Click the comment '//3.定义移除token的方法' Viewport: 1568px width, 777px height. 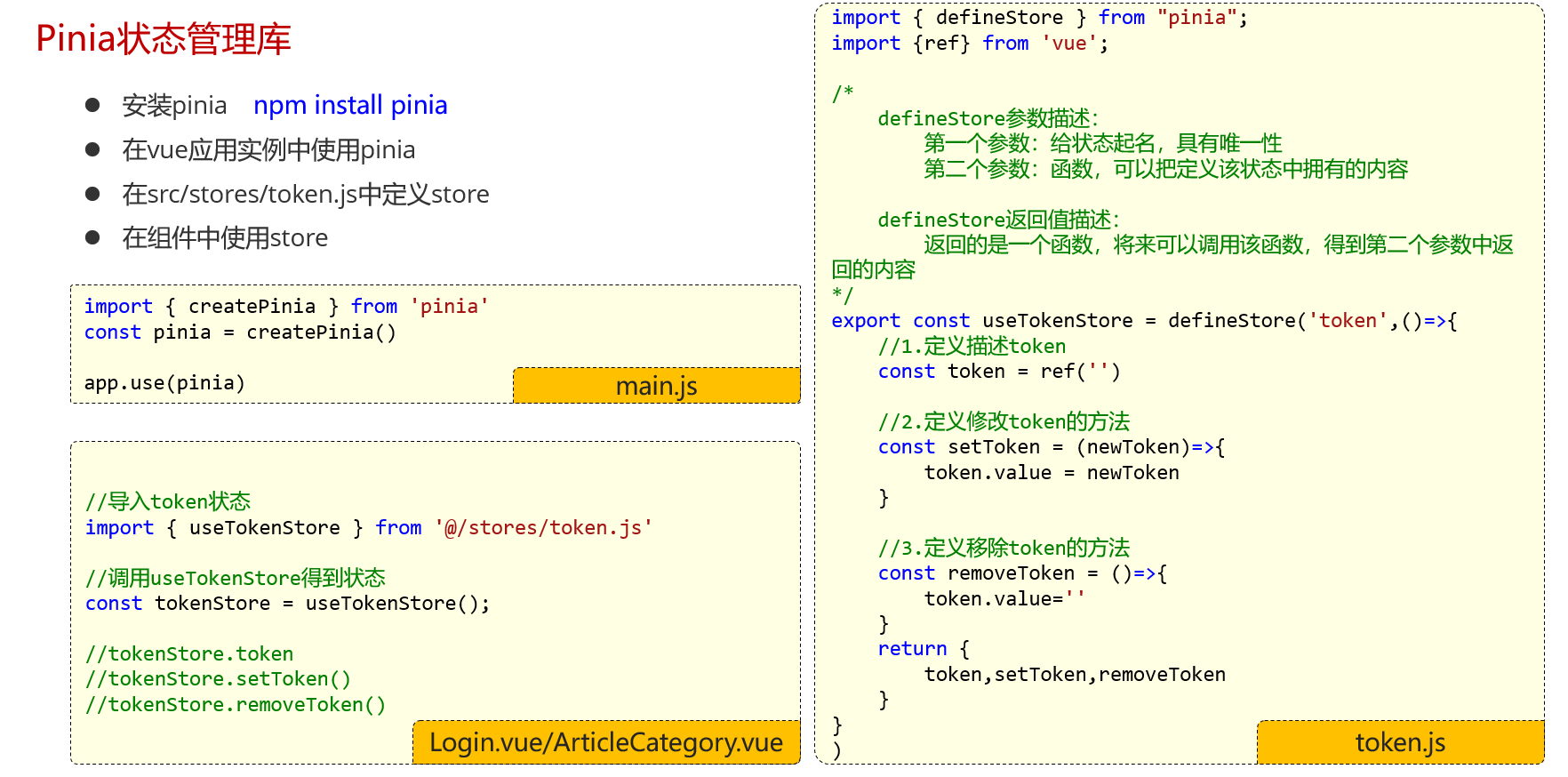click(x=1004, y=549)
